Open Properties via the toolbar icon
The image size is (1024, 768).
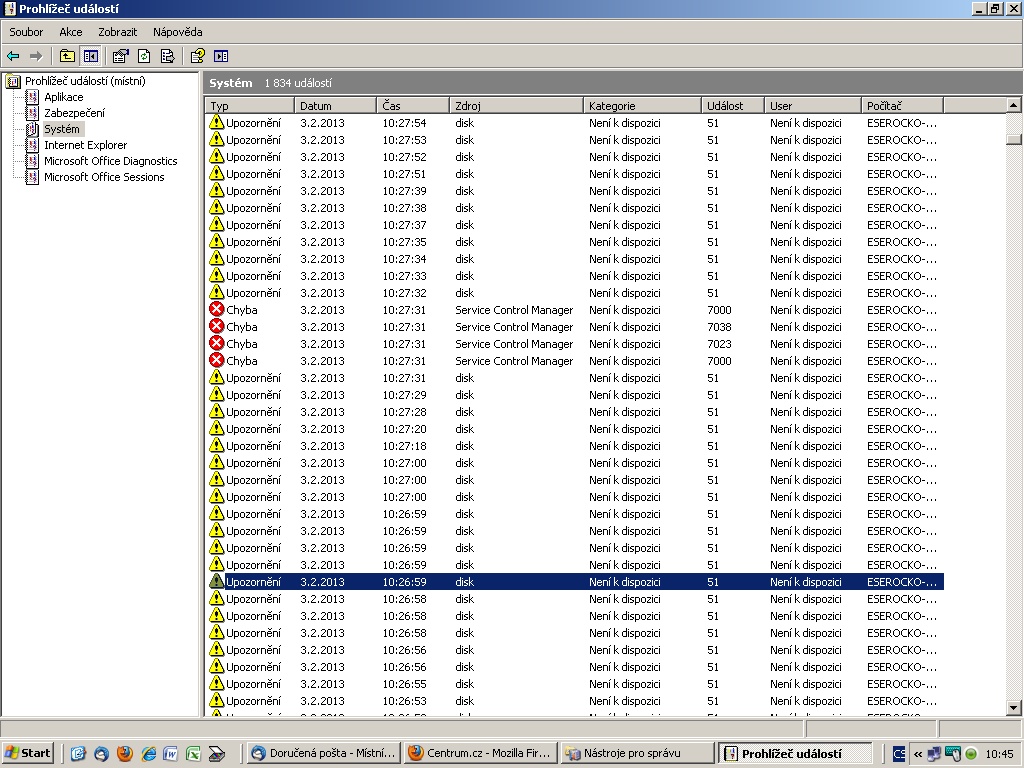120,56
